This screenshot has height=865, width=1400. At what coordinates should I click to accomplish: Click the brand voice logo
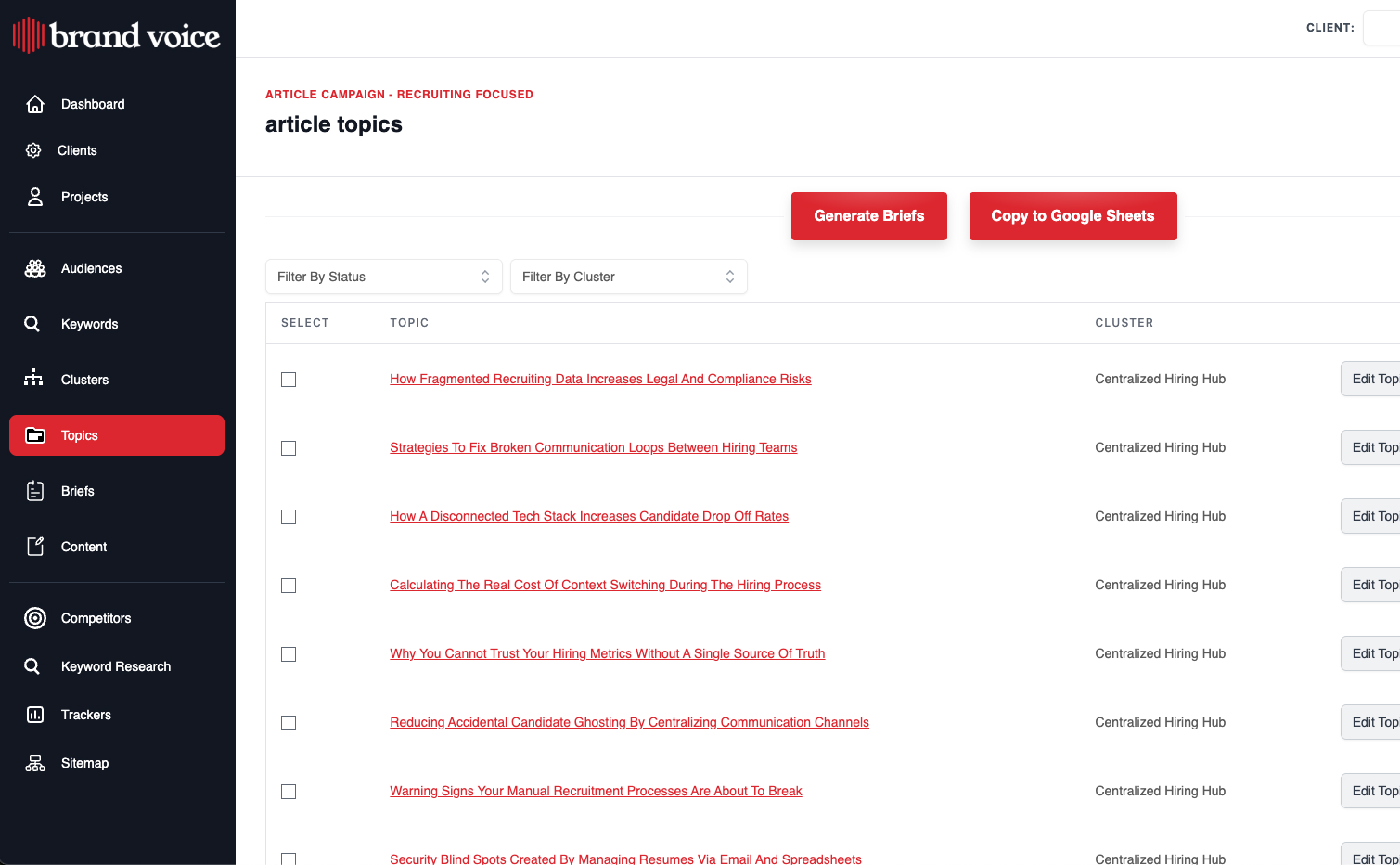click(117, 35)
